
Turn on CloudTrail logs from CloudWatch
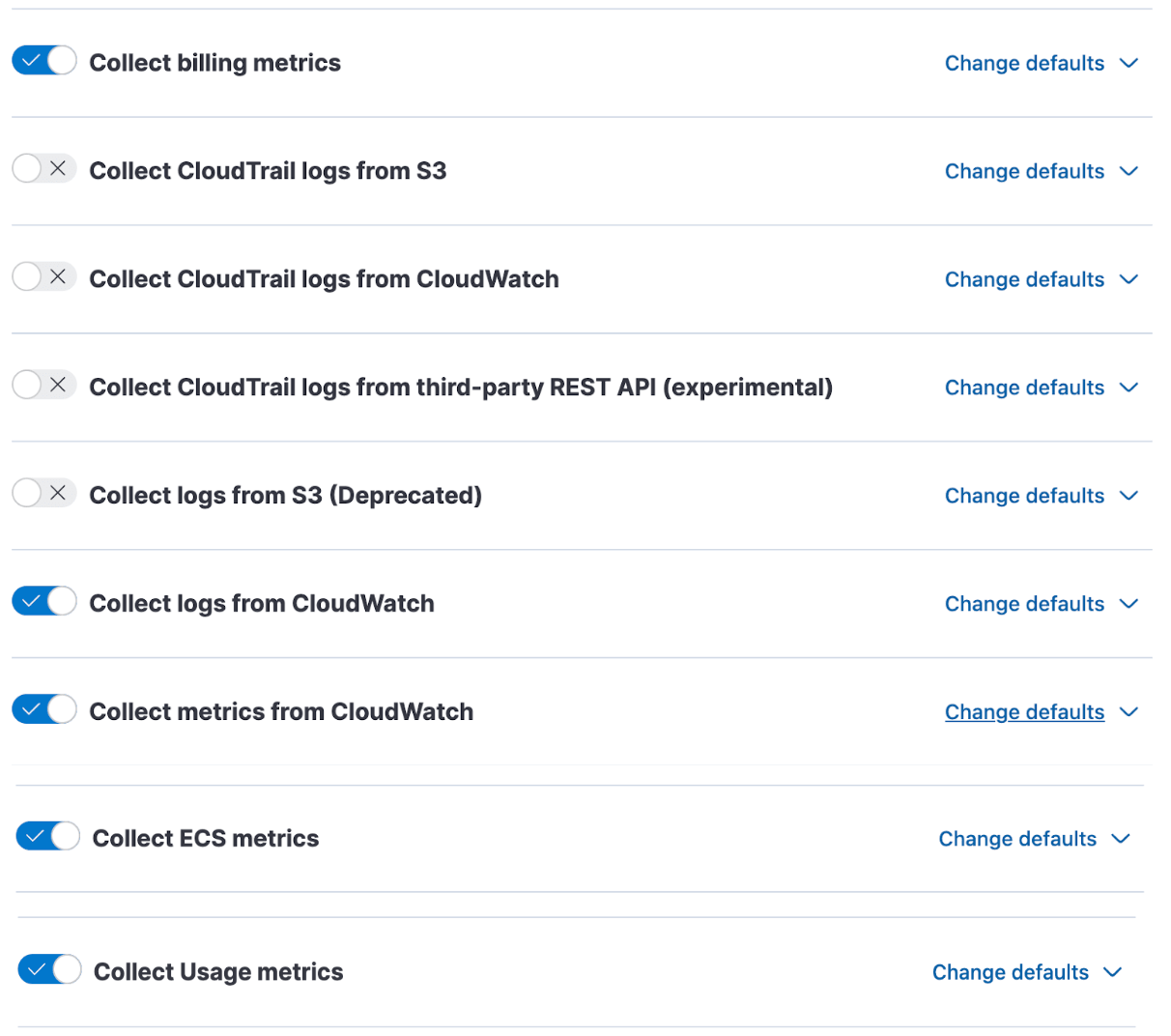click(x=44, y=277)
